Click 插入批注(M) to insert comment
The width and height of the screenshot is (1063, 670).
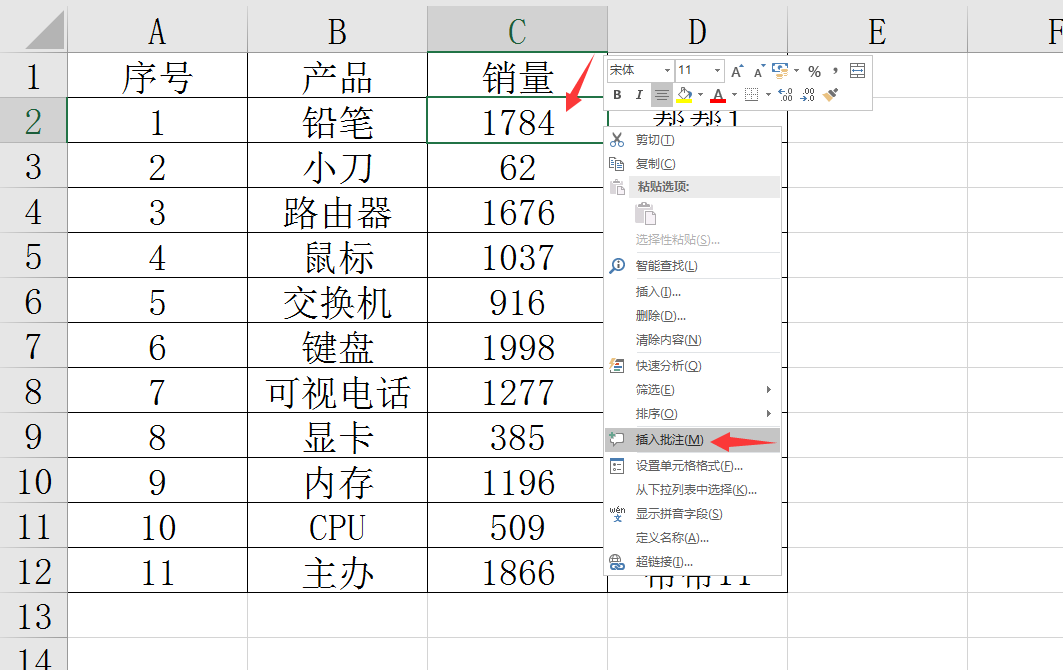click(x=692, y=439)
